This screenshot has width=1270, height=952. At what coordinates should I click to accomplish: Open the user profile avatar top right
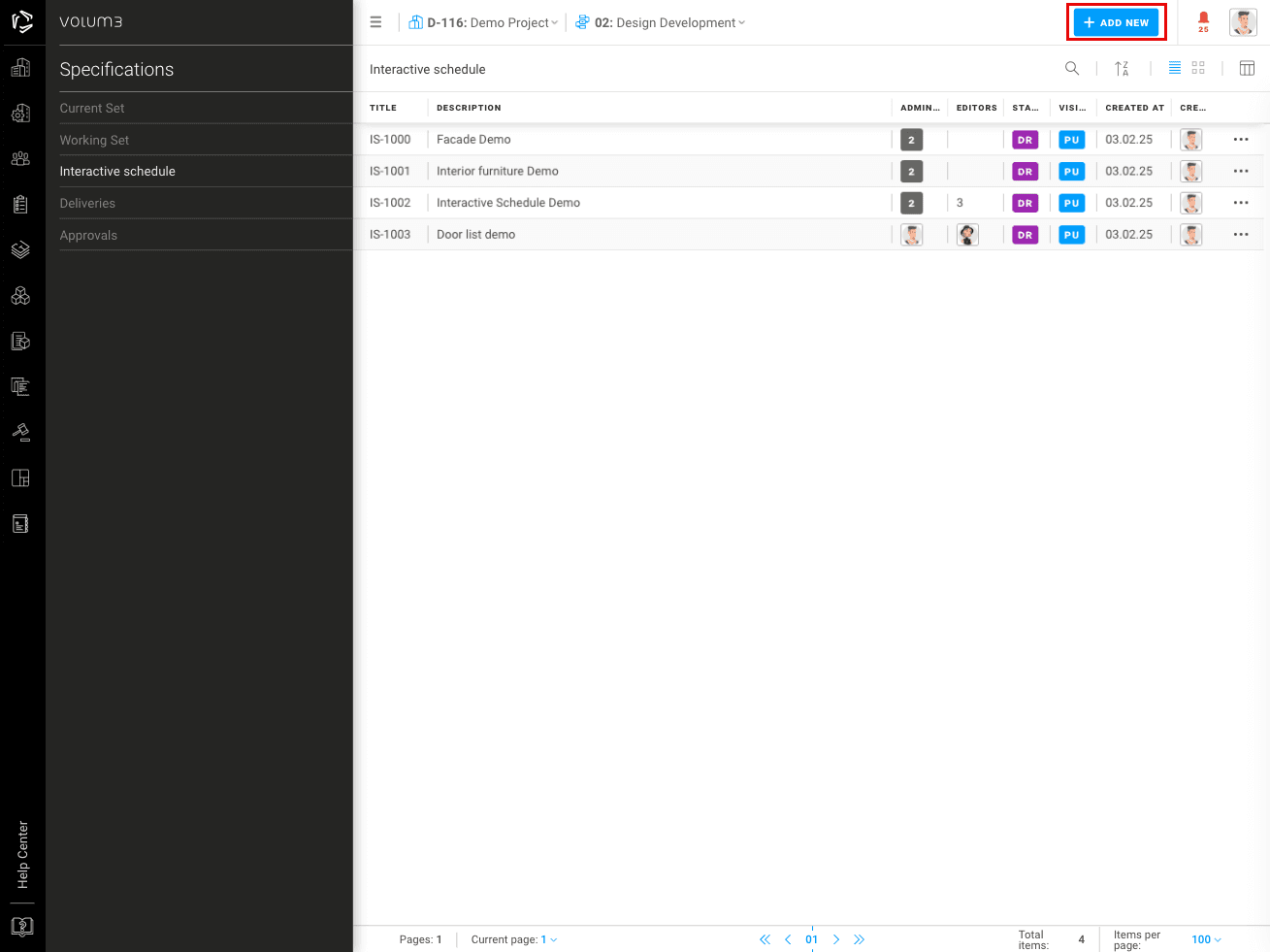pos(1243,22)
